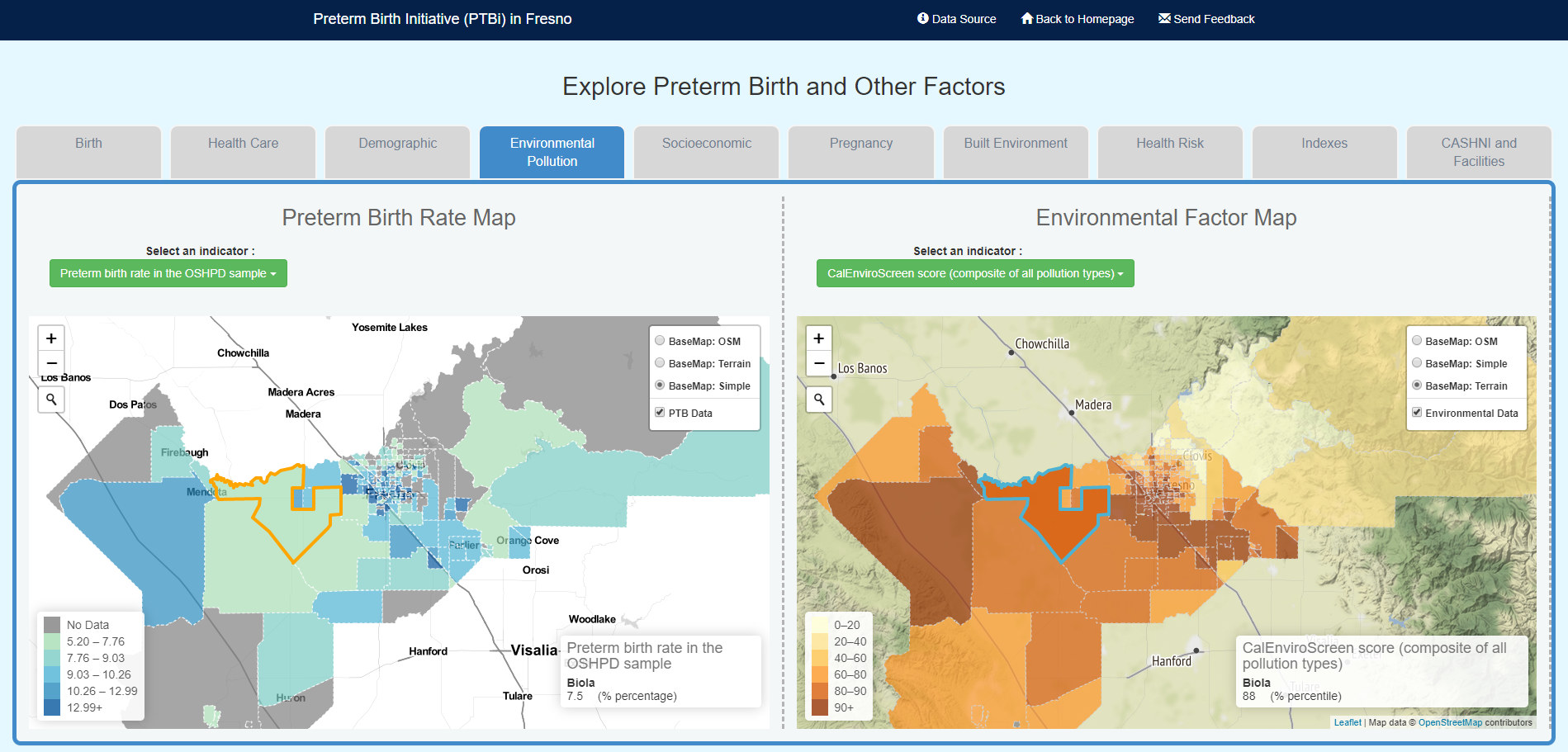The width and height of the screenshot is (1568, 752).
Task: Zoom in on the Environmental Factor map
Action: click(x=818, y=338)
